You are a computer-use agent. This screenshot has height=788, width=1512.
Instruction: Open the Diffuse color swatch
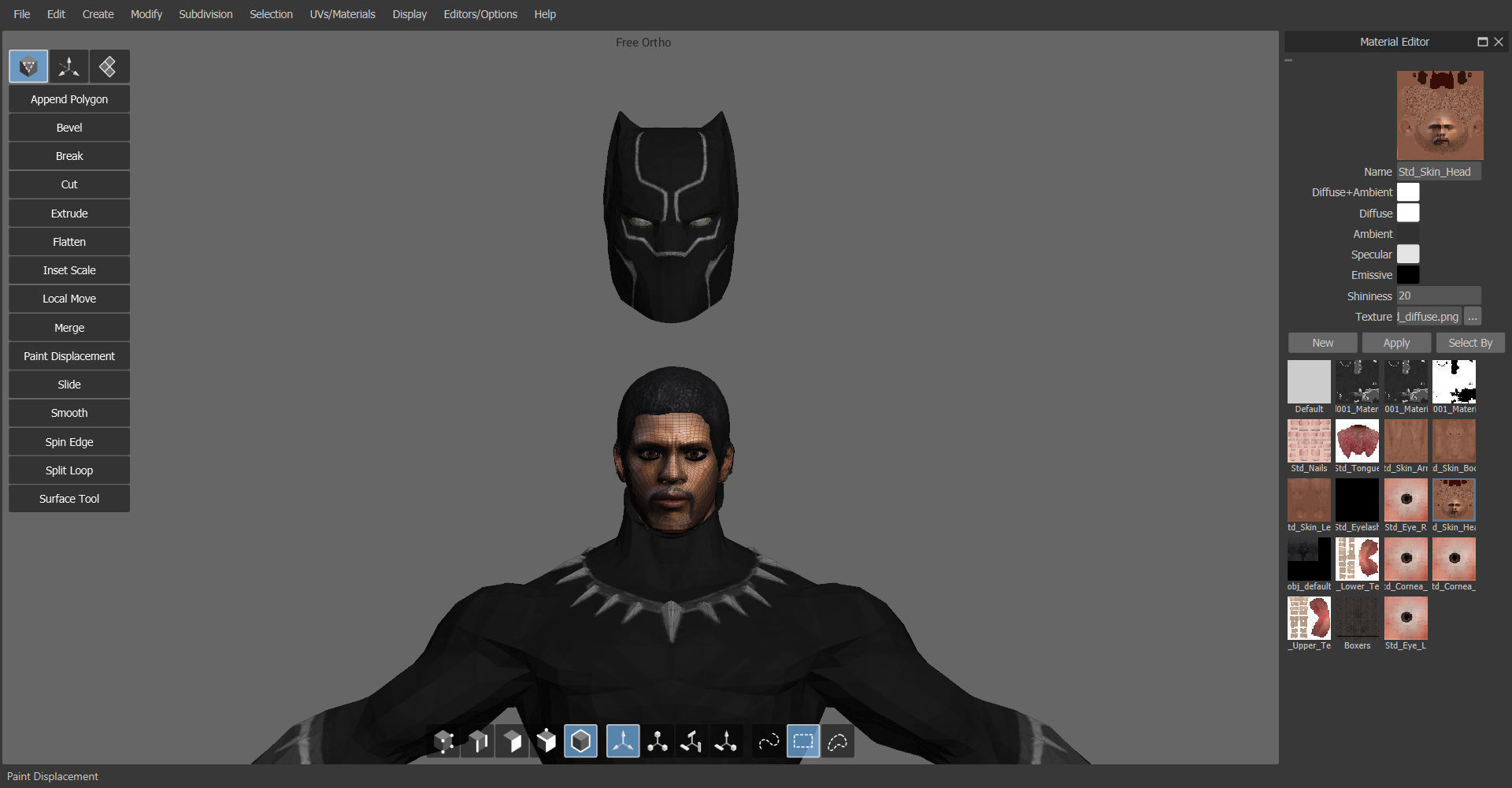(x=1408, y=214)
